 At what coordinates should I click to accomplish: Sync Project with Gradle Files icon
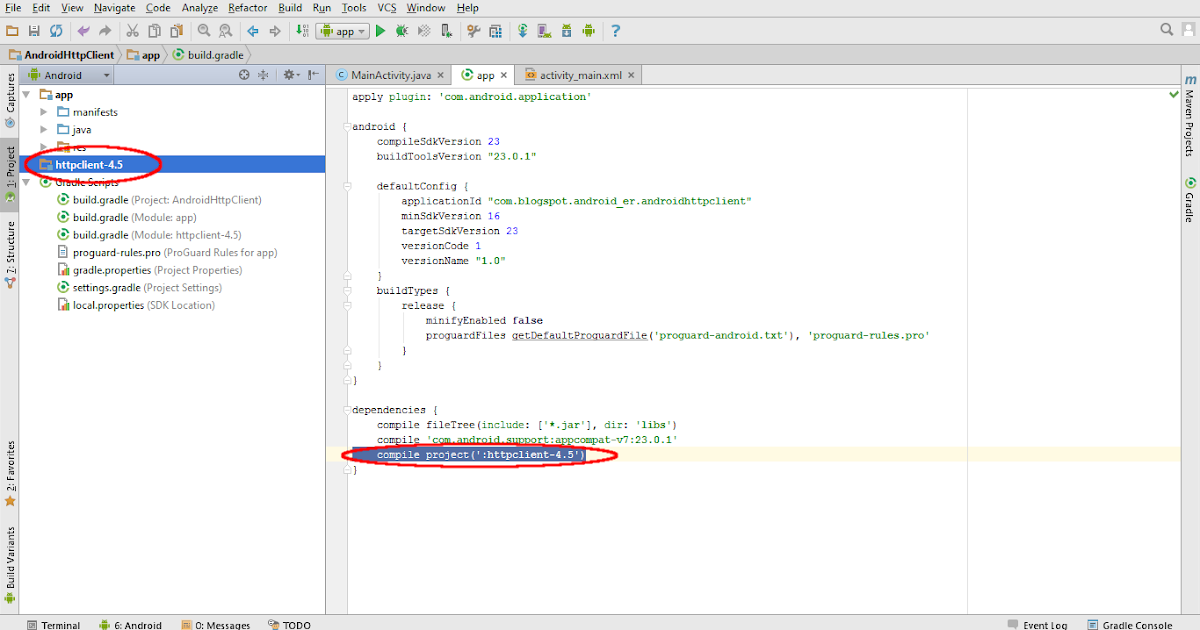coord(522,31)
